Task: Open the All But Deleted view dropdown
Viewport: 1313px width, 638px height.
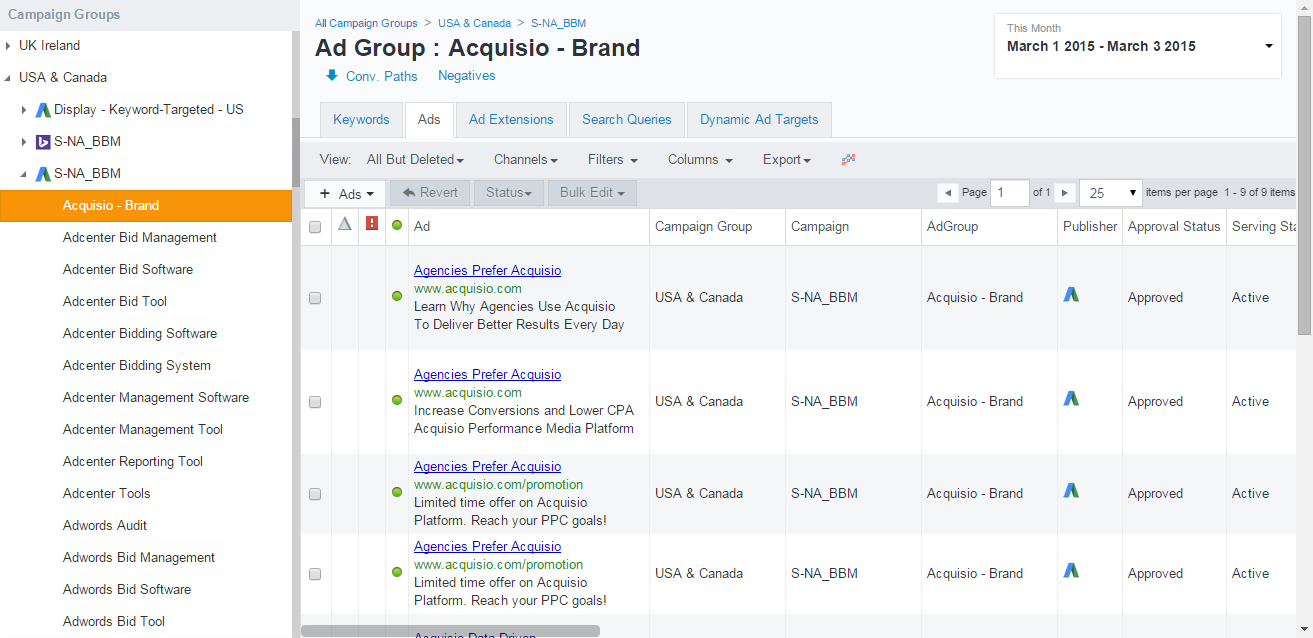Action: [x=415, y=160]
